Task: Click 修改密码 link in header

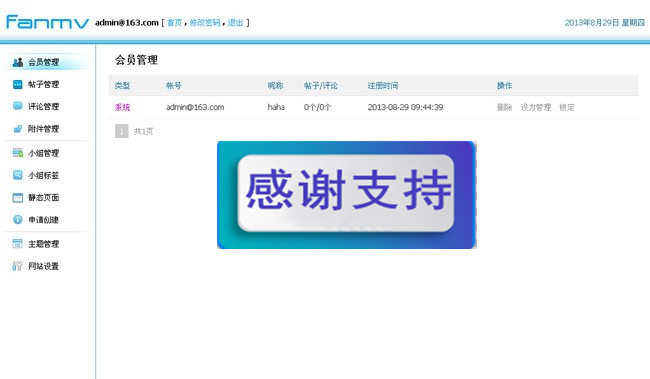Action: (205, 23)
